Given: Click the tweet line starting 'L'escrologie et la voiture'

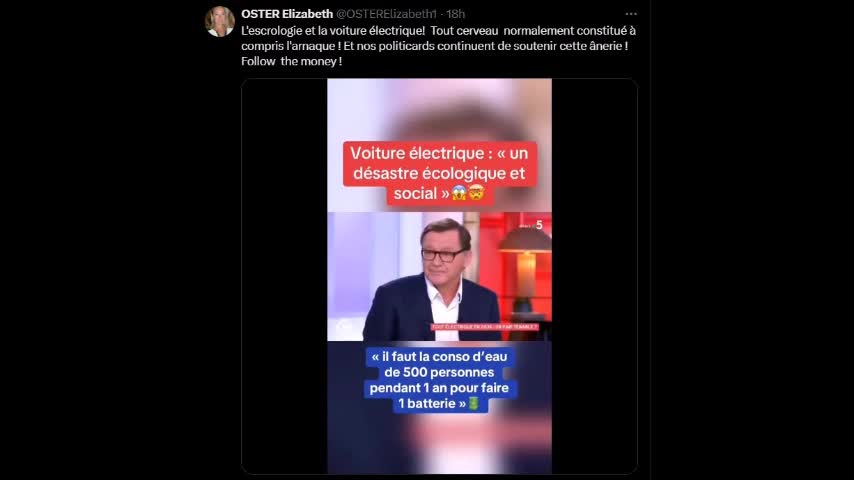Looking at the screenshot, I should point(438,31).
